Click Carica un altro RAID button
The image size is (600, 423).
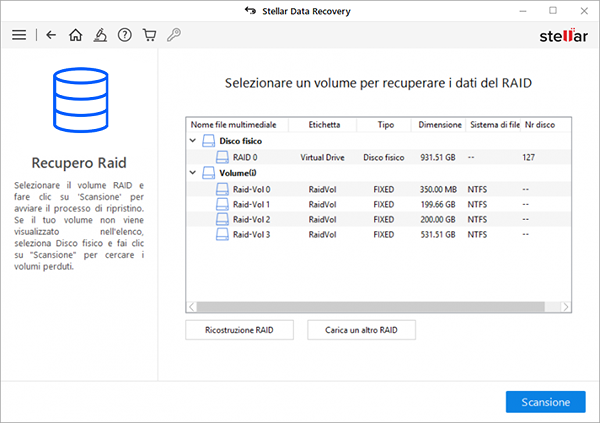(361, 330)
